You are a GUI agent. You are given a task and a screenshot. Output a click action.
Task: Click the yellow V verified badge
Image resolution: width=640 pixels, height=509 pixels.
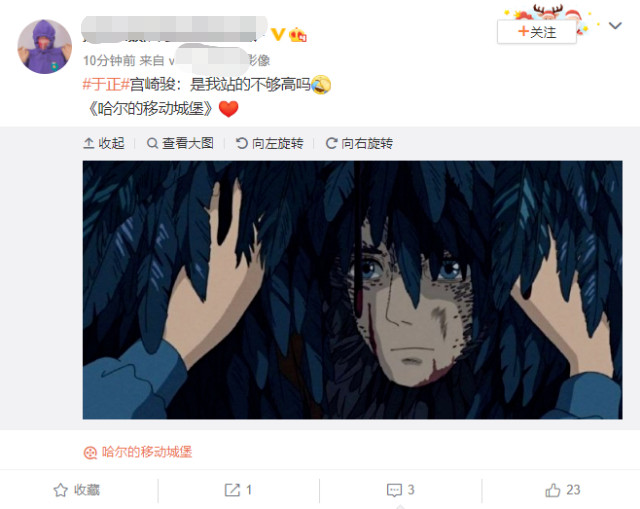278,34
